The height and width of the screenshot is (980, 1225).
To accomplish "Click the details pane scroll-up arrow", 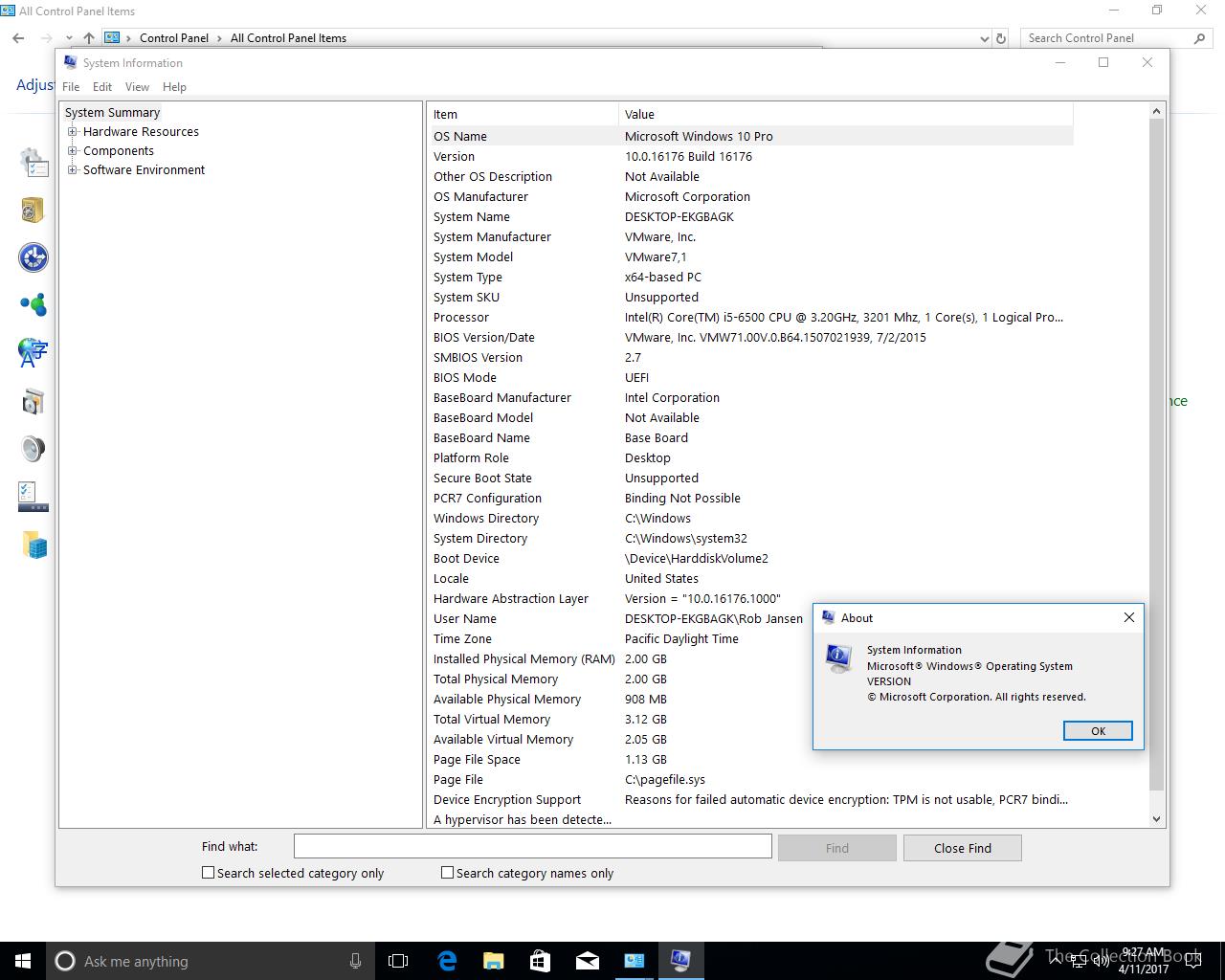I will pos(1156,111).
